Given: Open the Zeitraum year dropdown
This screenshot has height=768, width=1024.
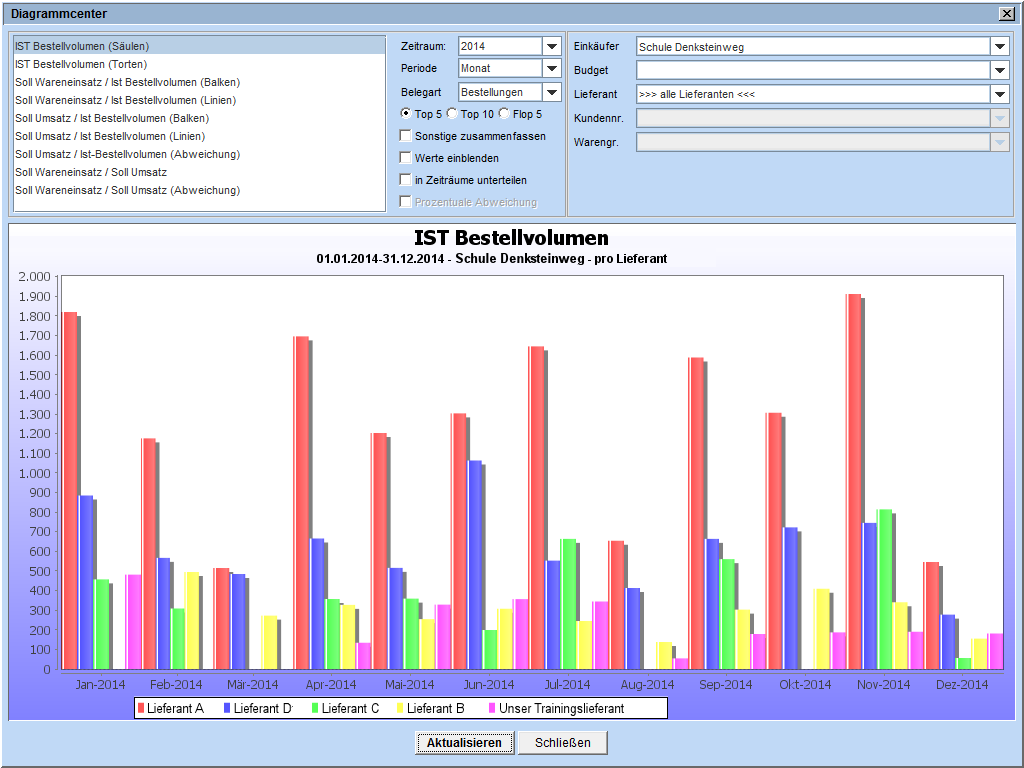Looking at the screenshot, I should tap(551, 46).
